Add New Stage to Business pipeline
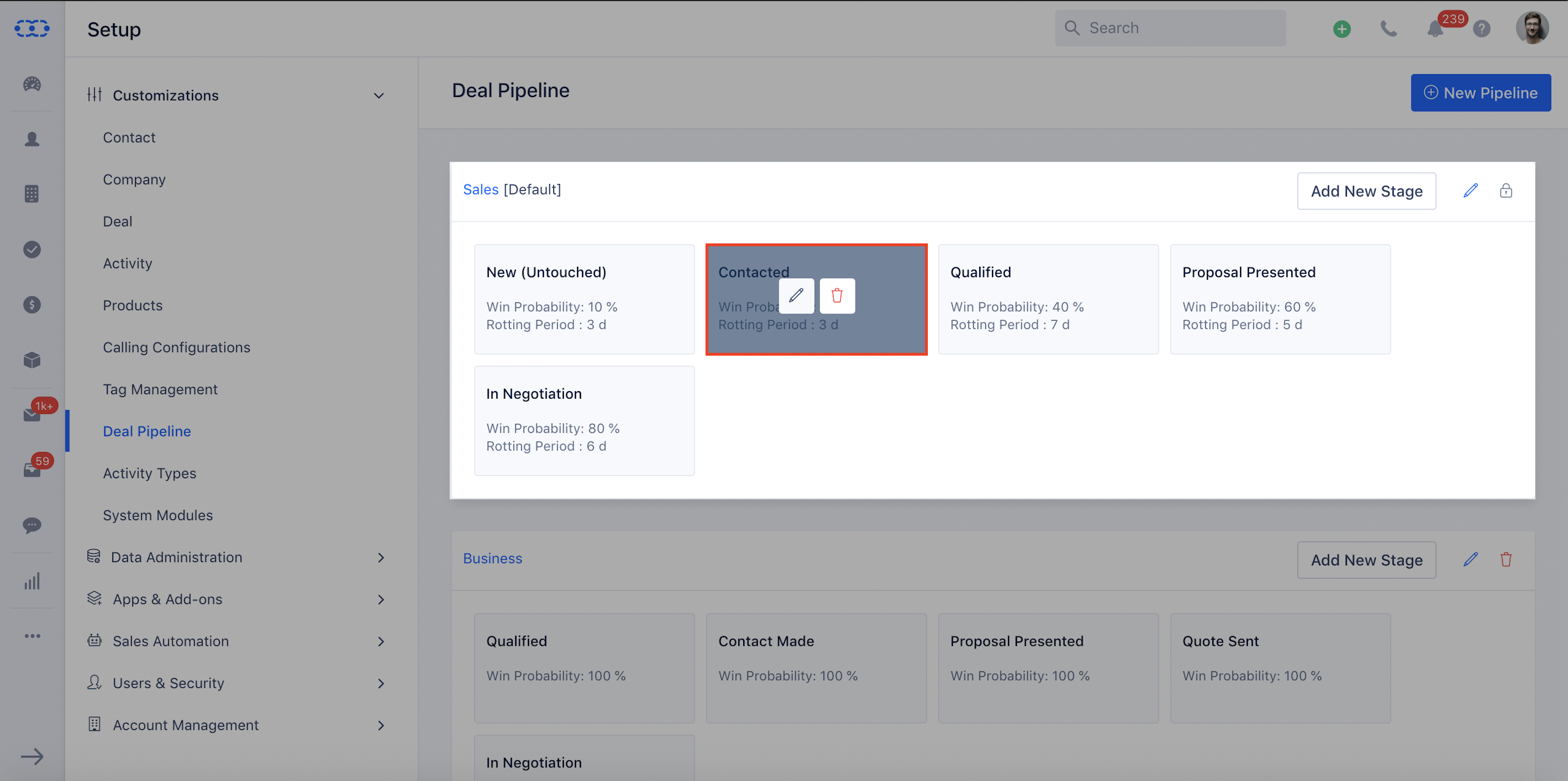This screenshot has height=781, width=1568. click(x=1366, y=559)
